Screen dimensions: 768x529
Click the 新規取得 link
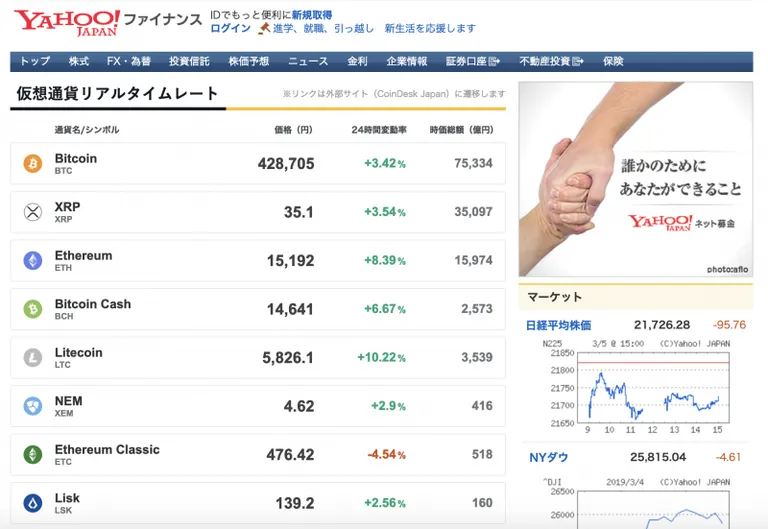312,15
